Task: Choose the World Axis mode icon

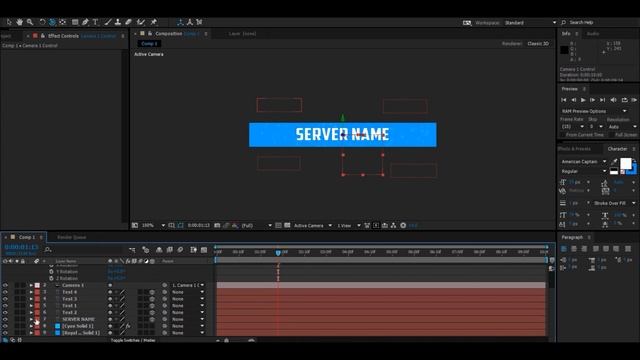Action: tap(190, 22)
